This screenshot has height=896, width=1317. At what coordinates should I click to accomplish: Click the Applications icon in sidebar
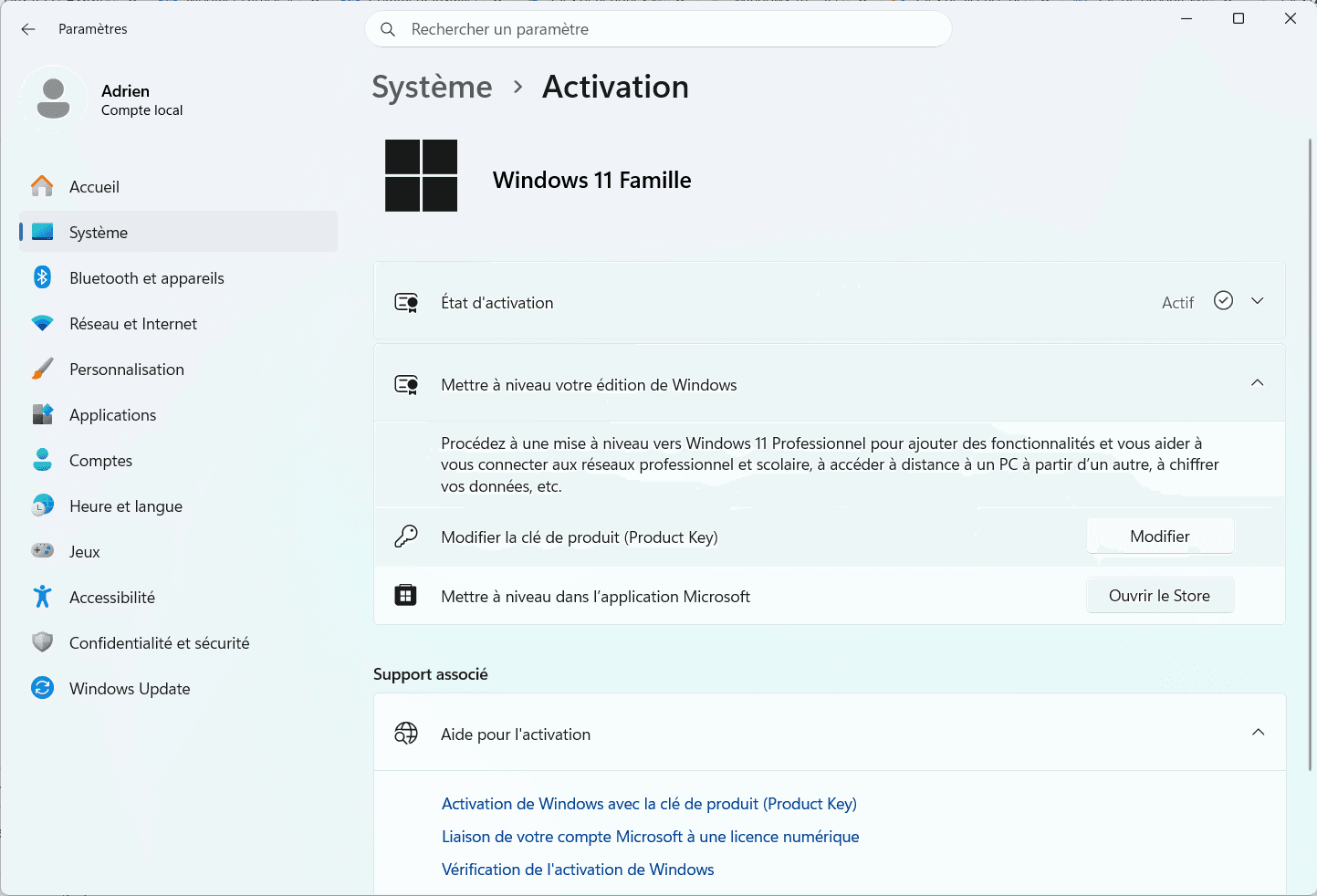(42, 414)
